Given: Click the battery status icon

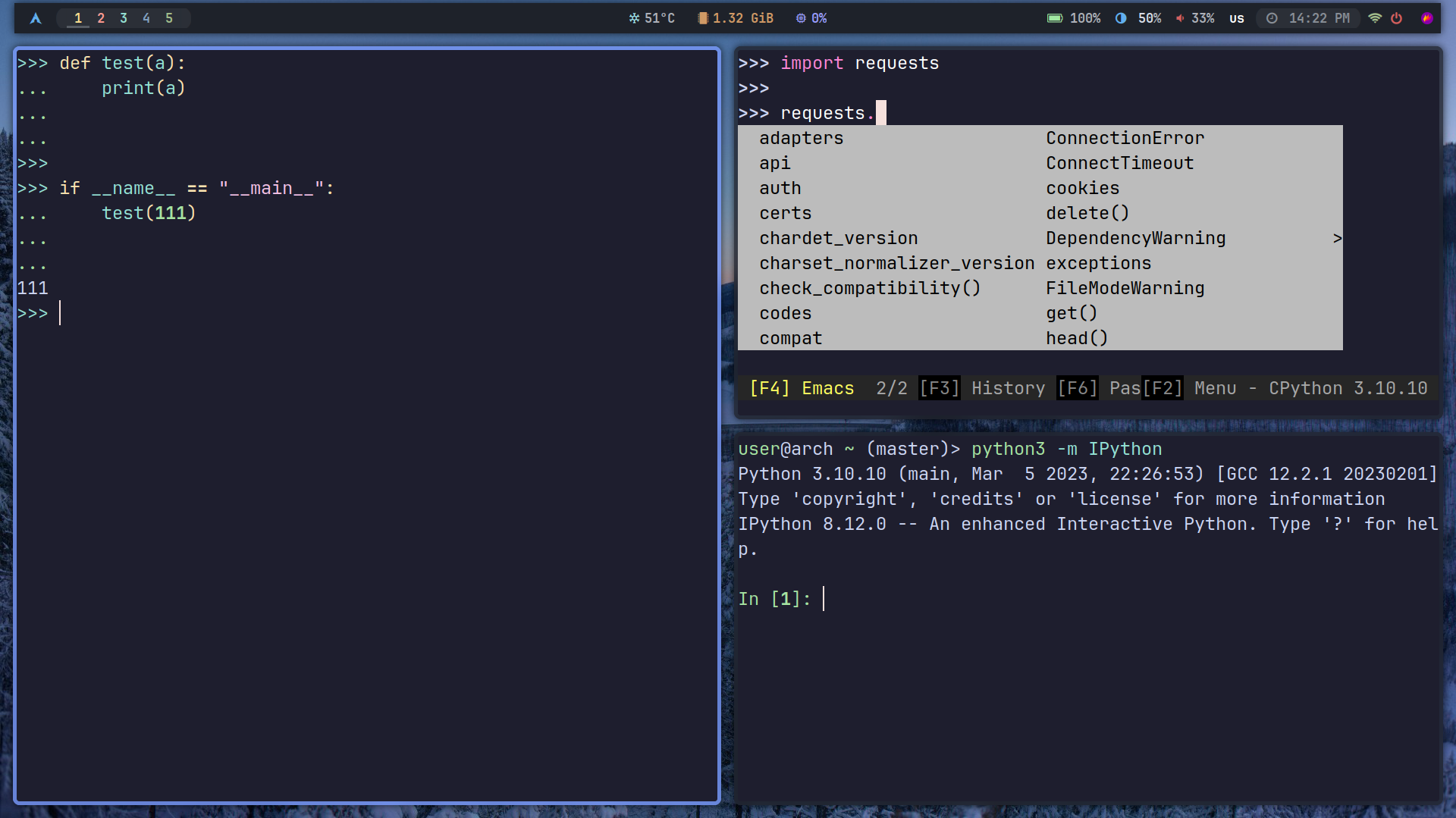Looking at the screenshot, I should click(x=1055, y=18).
